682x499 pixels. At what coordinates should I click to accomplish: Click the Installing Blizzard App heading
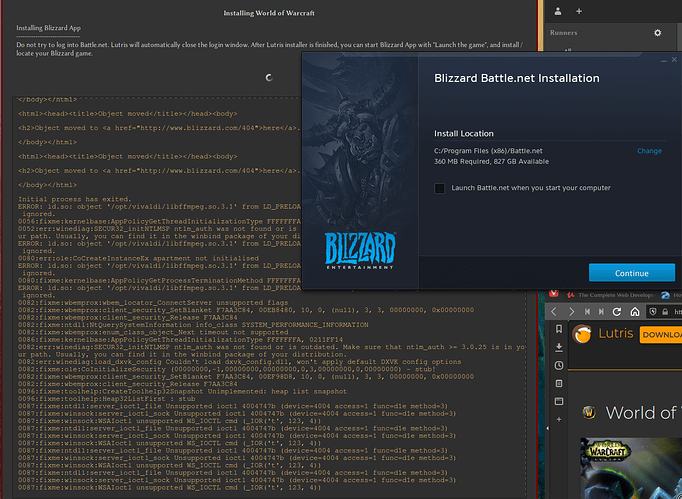coord(49,28)
